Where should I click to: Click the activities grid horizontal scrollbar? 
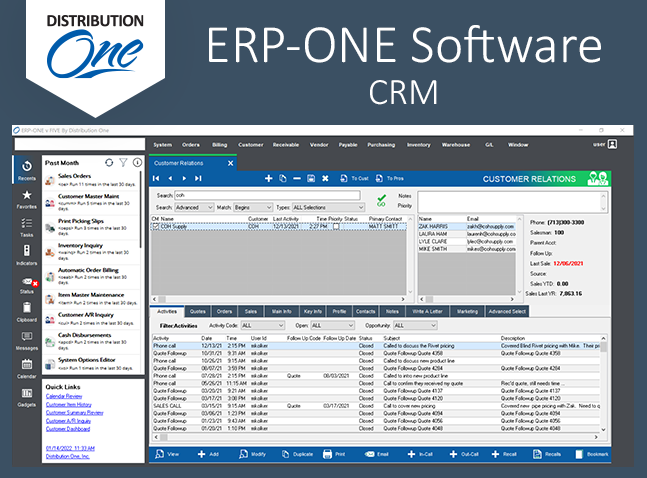point(376,437)
